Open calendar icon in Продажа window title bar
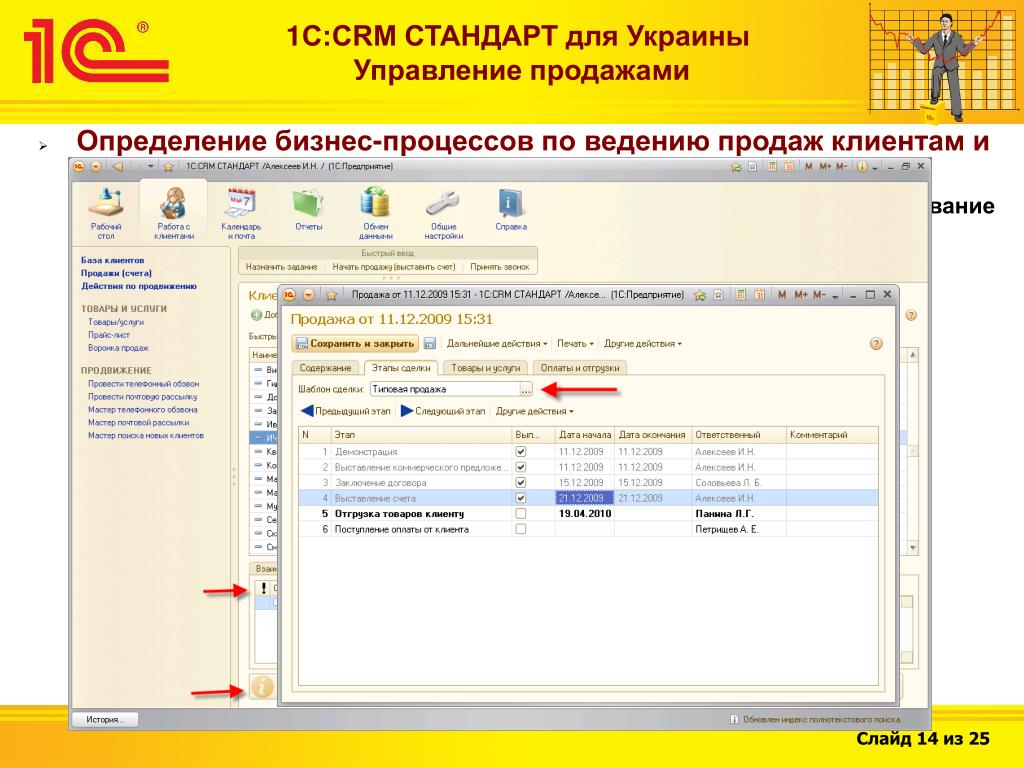The image size is (1024, 768). [x=760, y=295]
